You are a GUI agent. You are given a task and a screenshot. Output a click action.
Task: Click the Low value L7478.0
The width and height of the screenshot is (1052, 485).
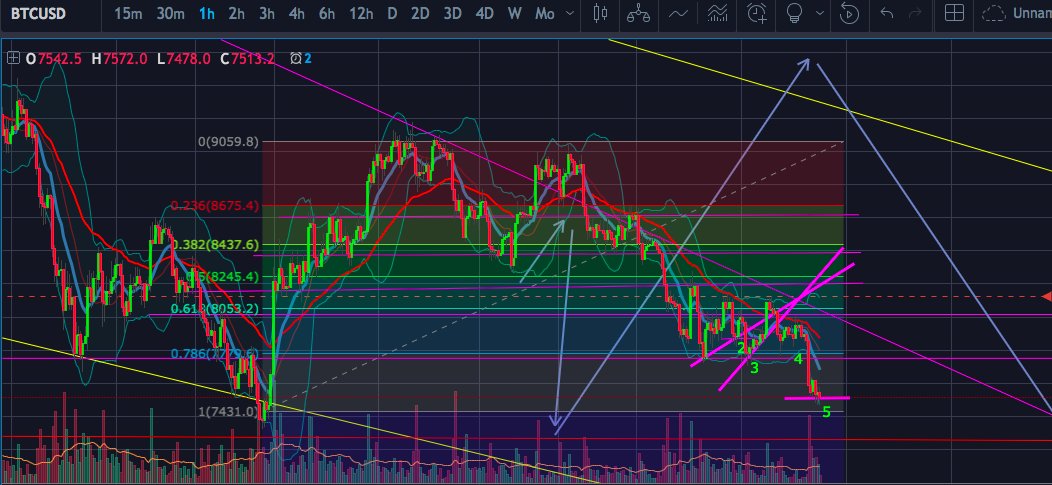click(x=184, y=58)
